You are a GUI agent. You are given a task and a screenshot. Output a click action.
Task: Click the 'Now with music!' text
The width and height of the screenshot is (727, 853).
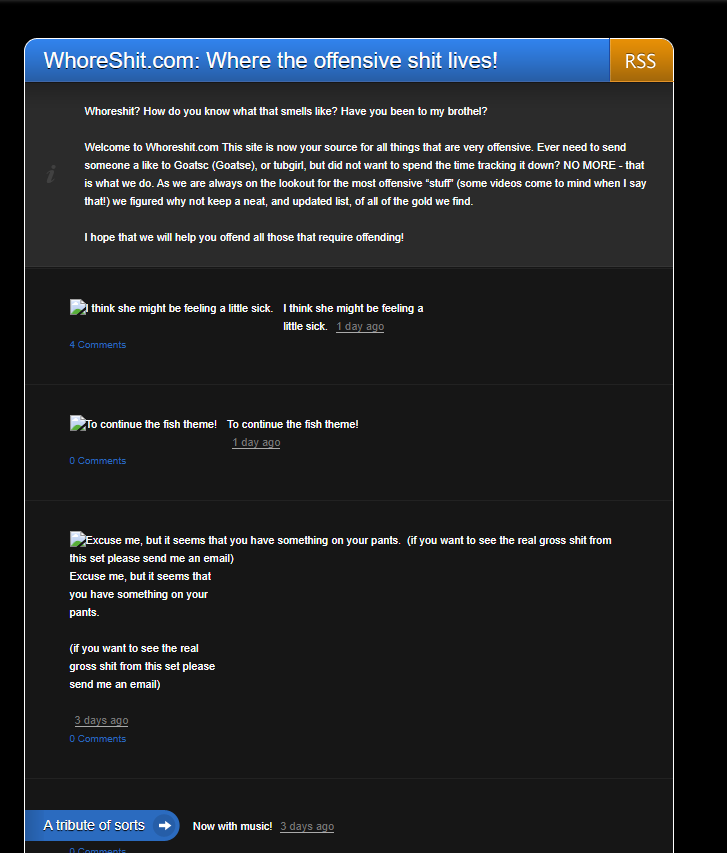(232, 826)
